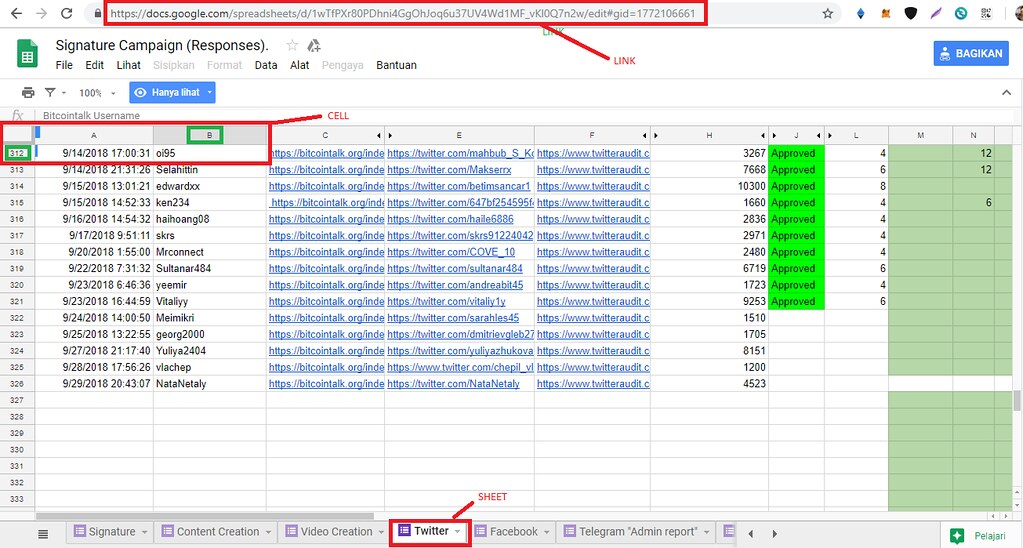1023x548 pixels.
Task: Collapse the menus with the up chevron
Action: pos(1007,93)
